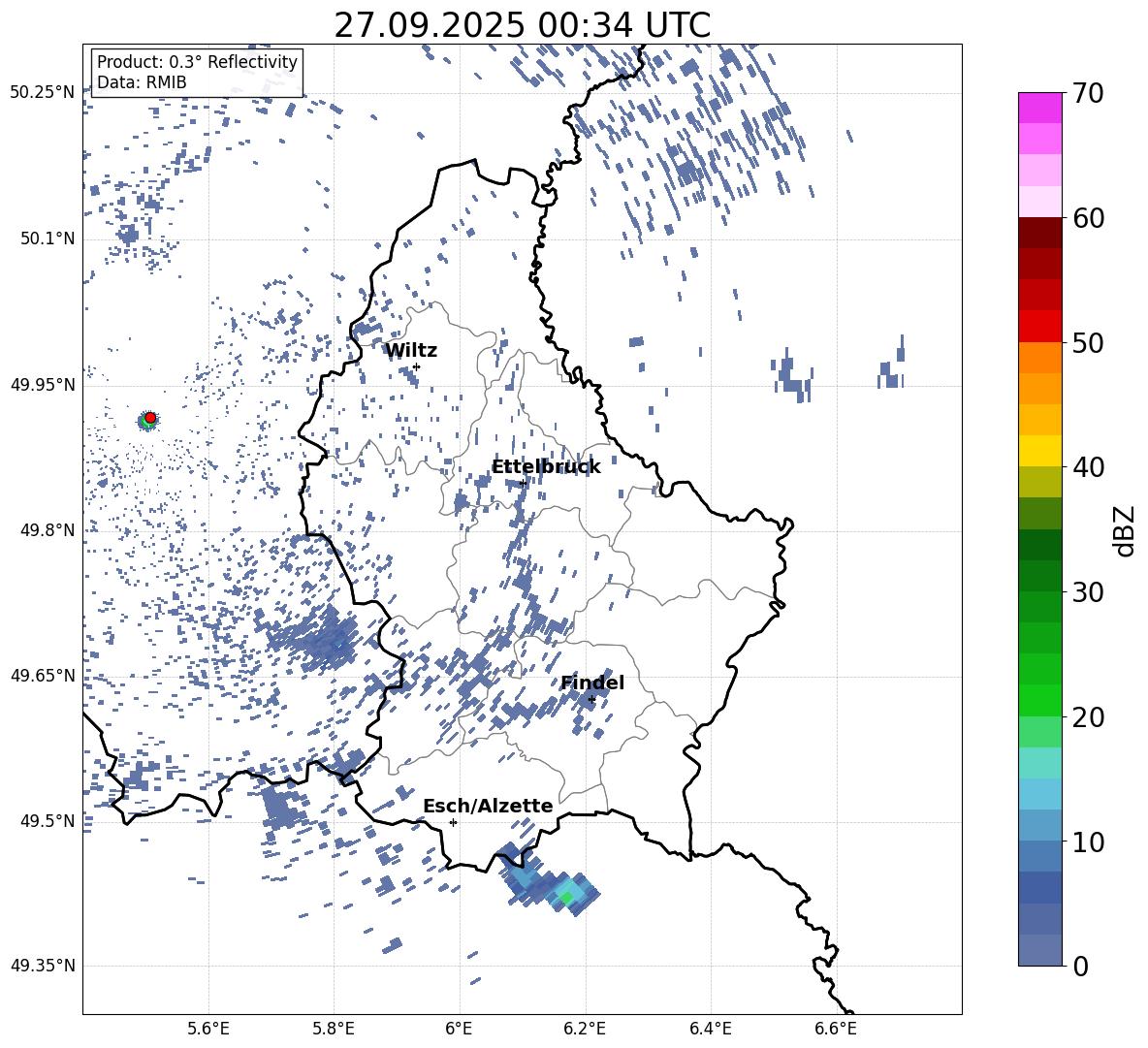
Task: Click the 'Product: 0.3° Reflectivity' text
Action: 197,62
